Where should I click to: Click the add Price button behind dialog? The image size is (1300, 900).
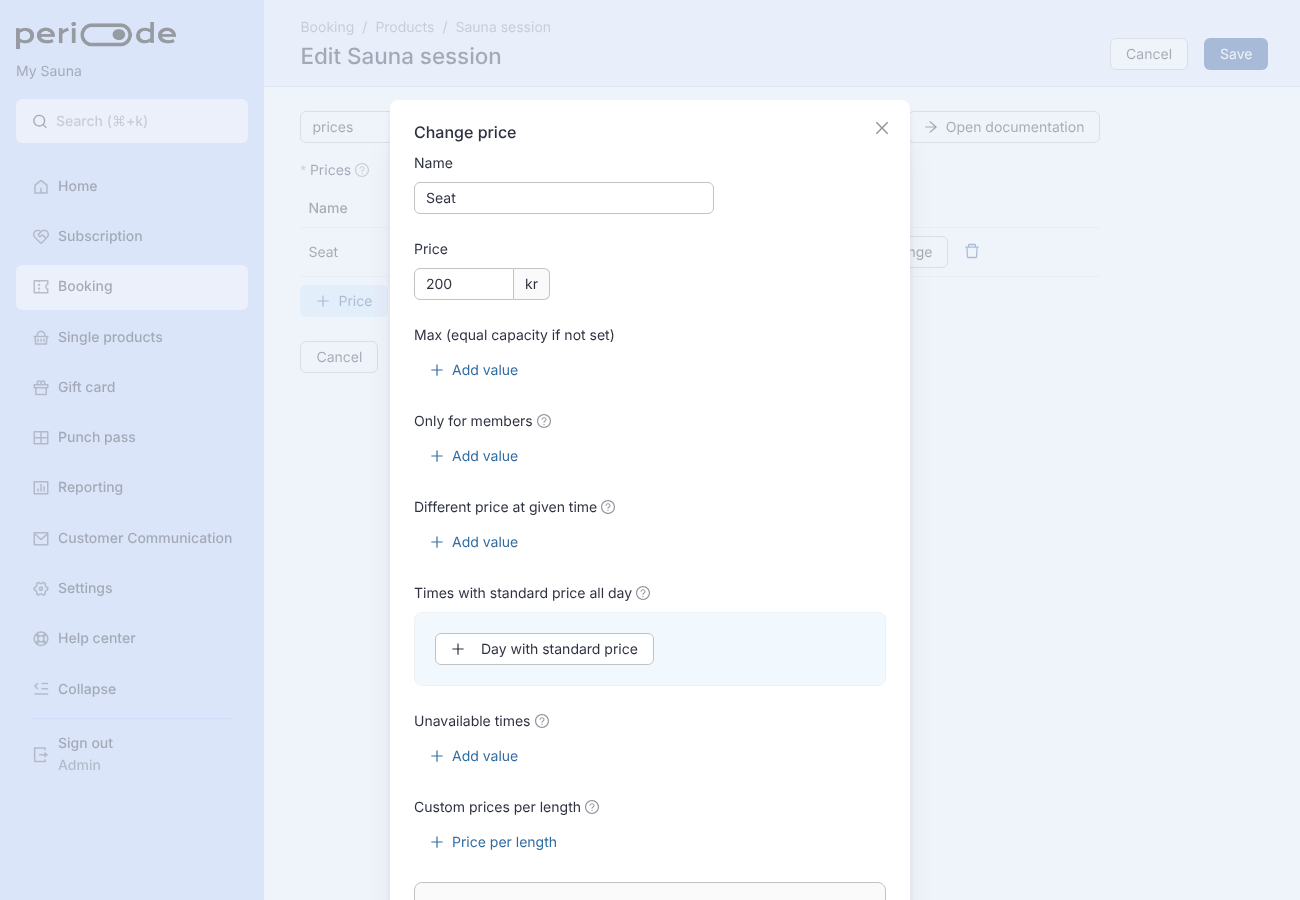(344, 301)
